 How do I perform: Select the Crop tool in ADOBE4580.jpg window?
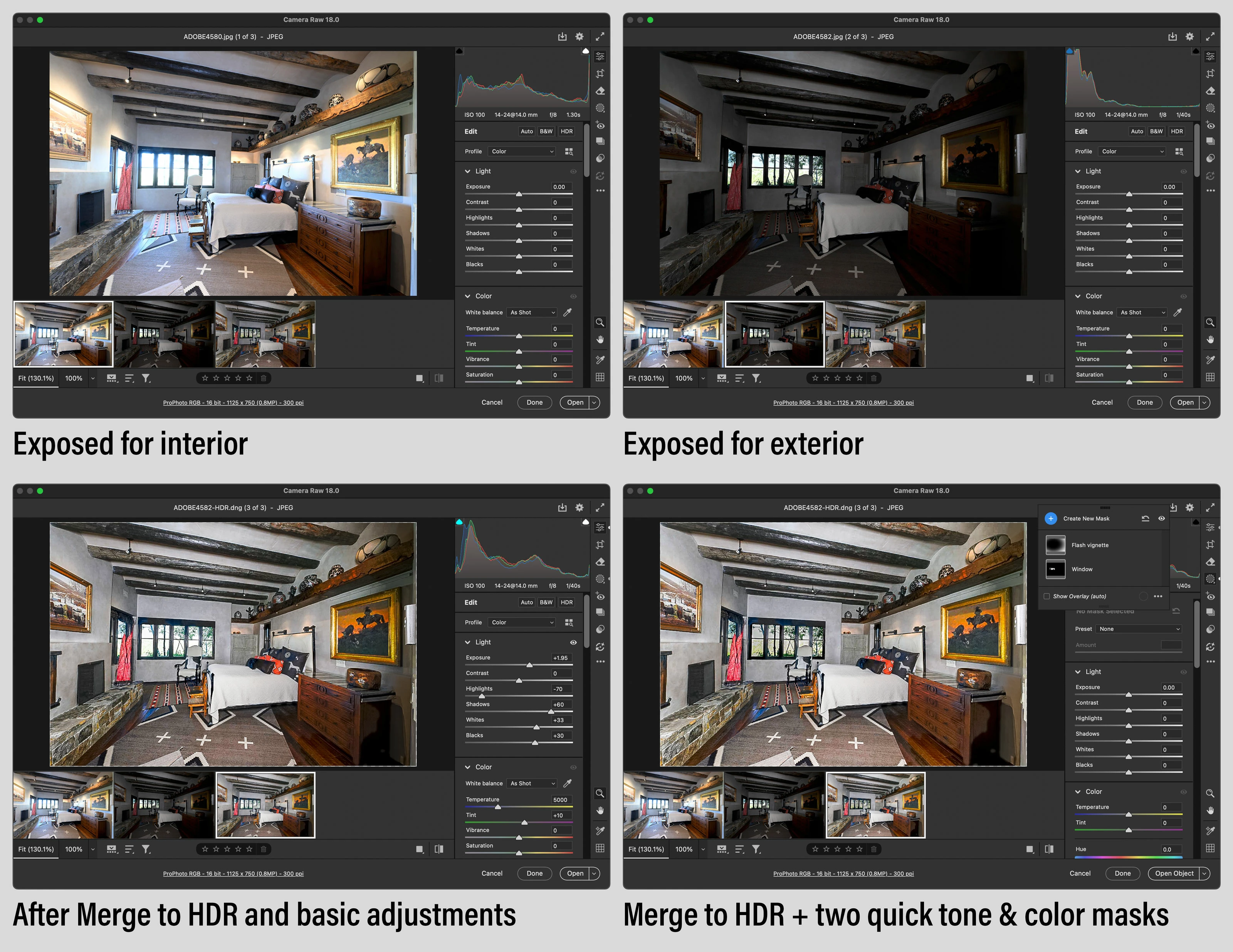click(x=600, y=74)
